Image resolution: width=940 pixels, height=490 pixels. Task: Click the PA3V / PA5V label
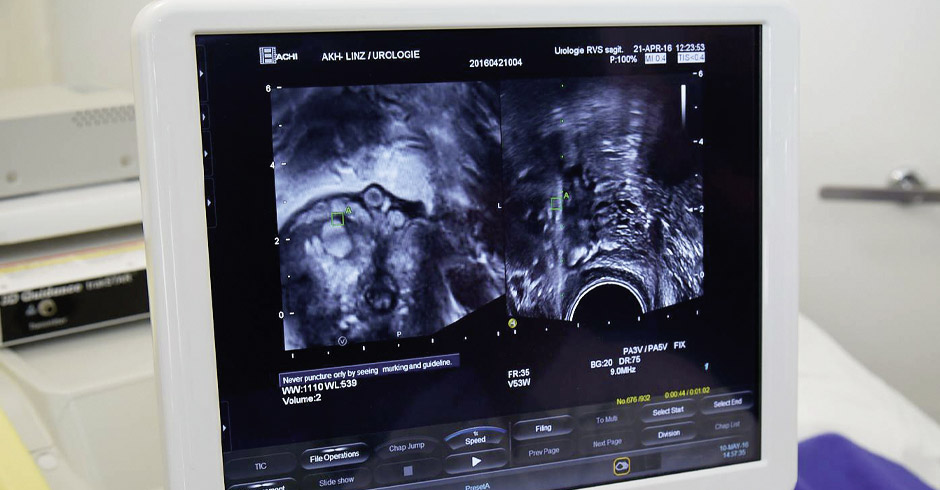[644, 349]
